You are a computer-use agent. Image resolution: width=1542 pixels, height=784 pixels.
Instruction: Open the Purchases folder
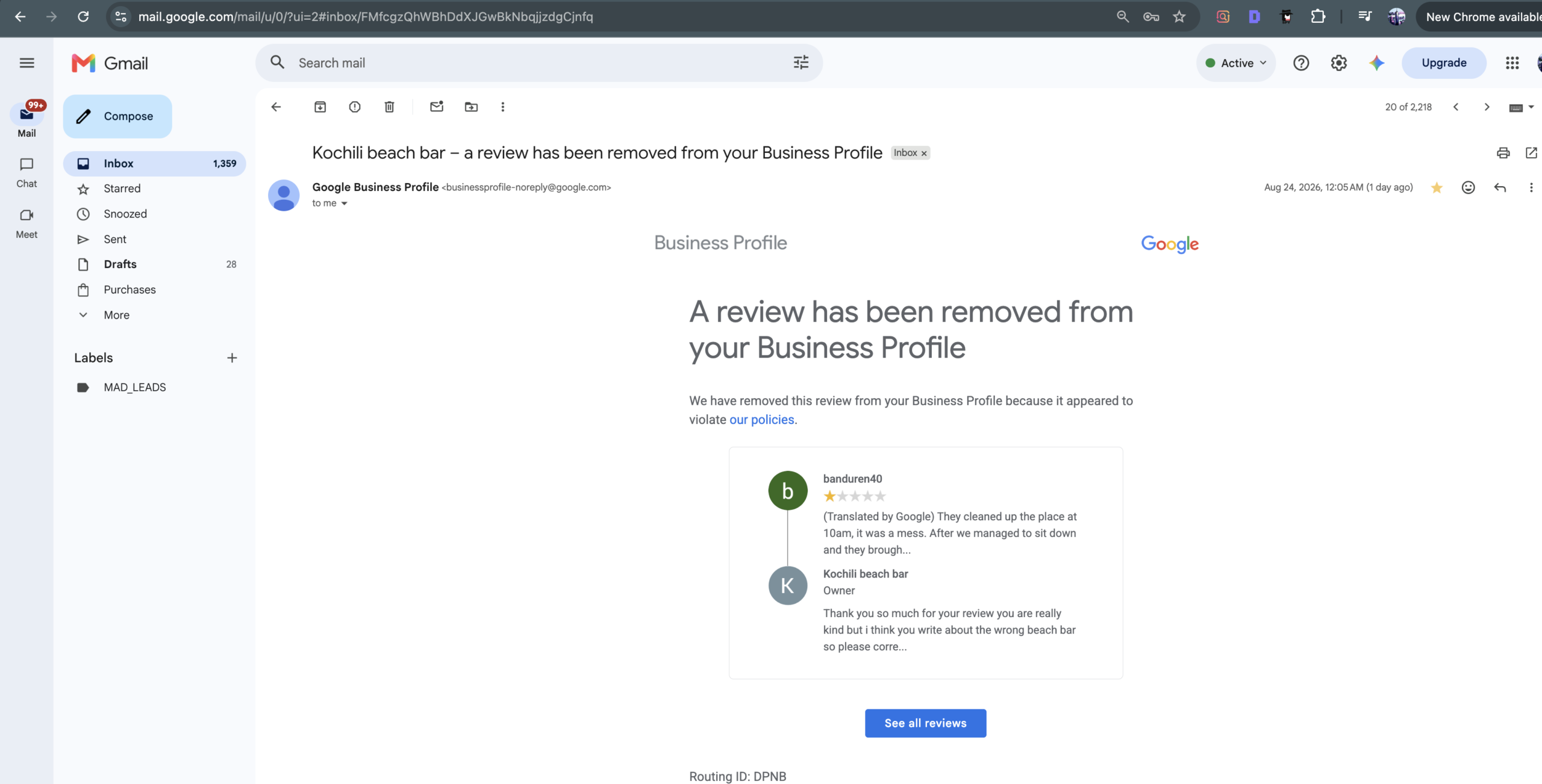155,290
